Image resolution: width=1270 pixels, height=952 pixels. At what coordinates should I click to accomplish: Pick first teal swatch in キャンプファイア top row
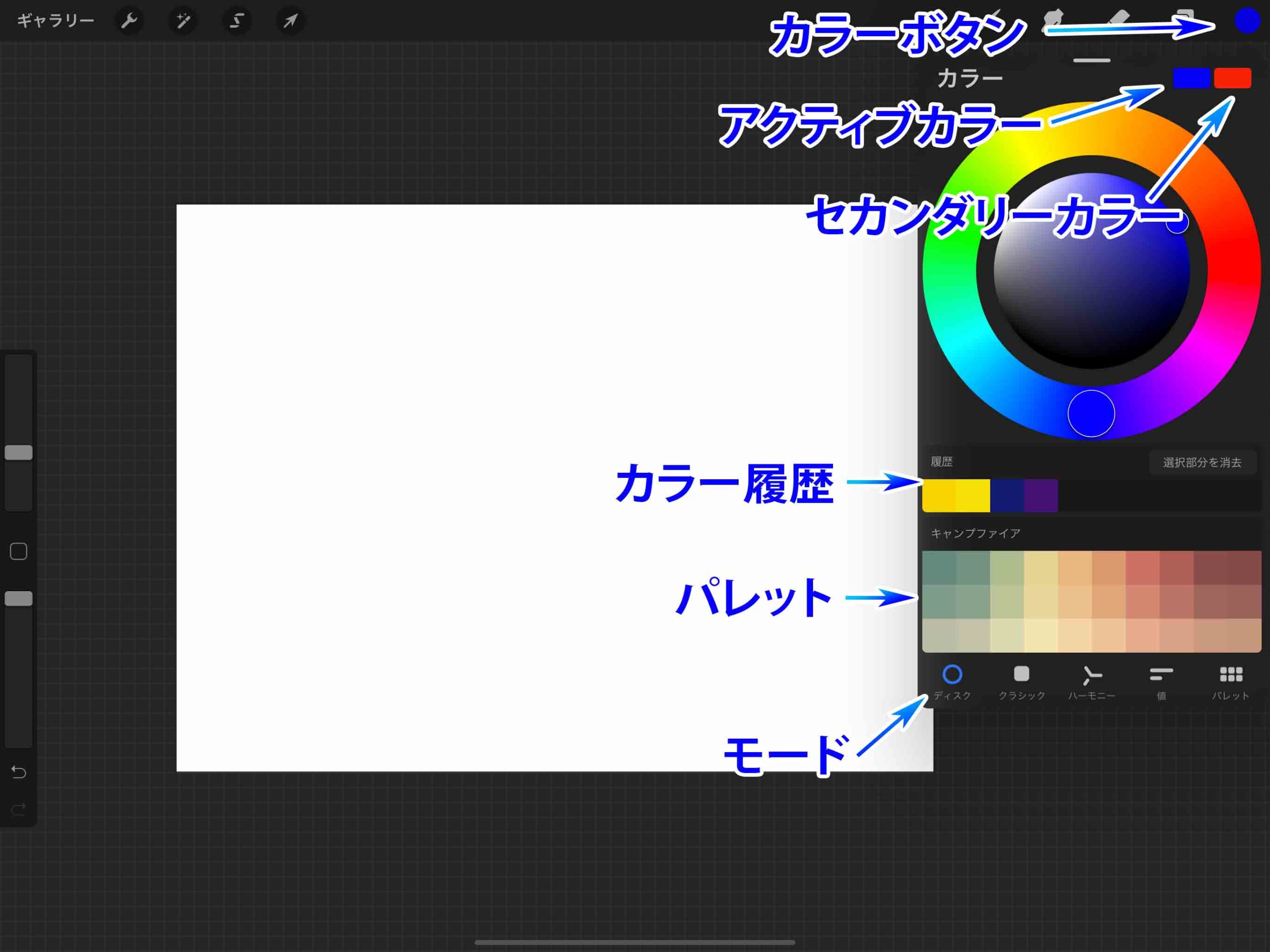click(x=939, y=568)
